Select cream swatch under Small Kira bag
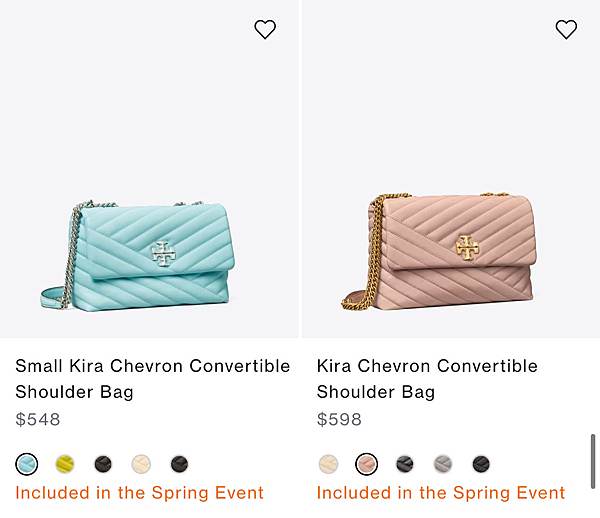The image size is (600, 518). [x=141, y=464]
